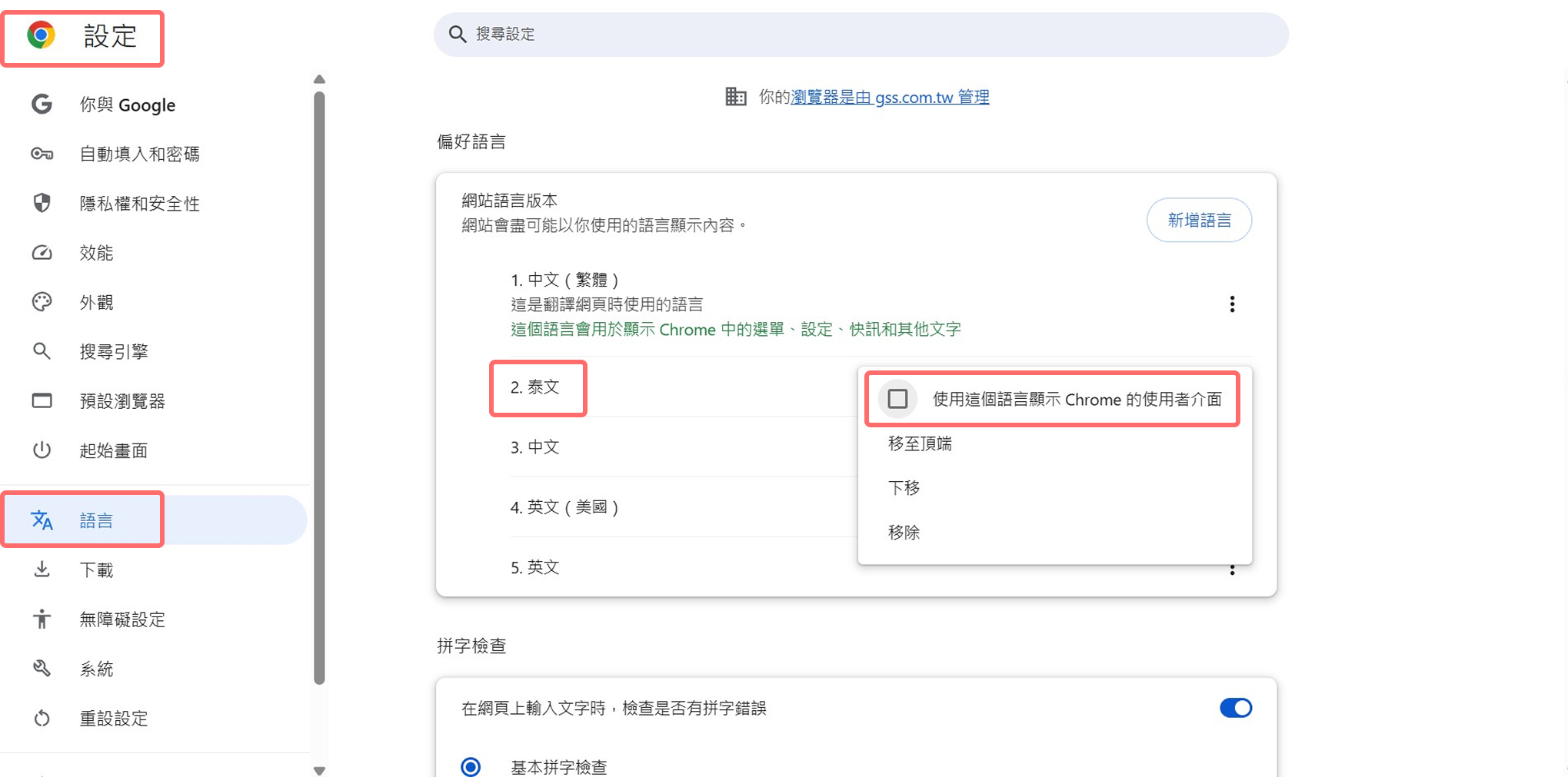Image resolution: width=1568 pixels, height=777 pixels.
Task: Disable the spell check toggle
Action: coord(1236,708)
